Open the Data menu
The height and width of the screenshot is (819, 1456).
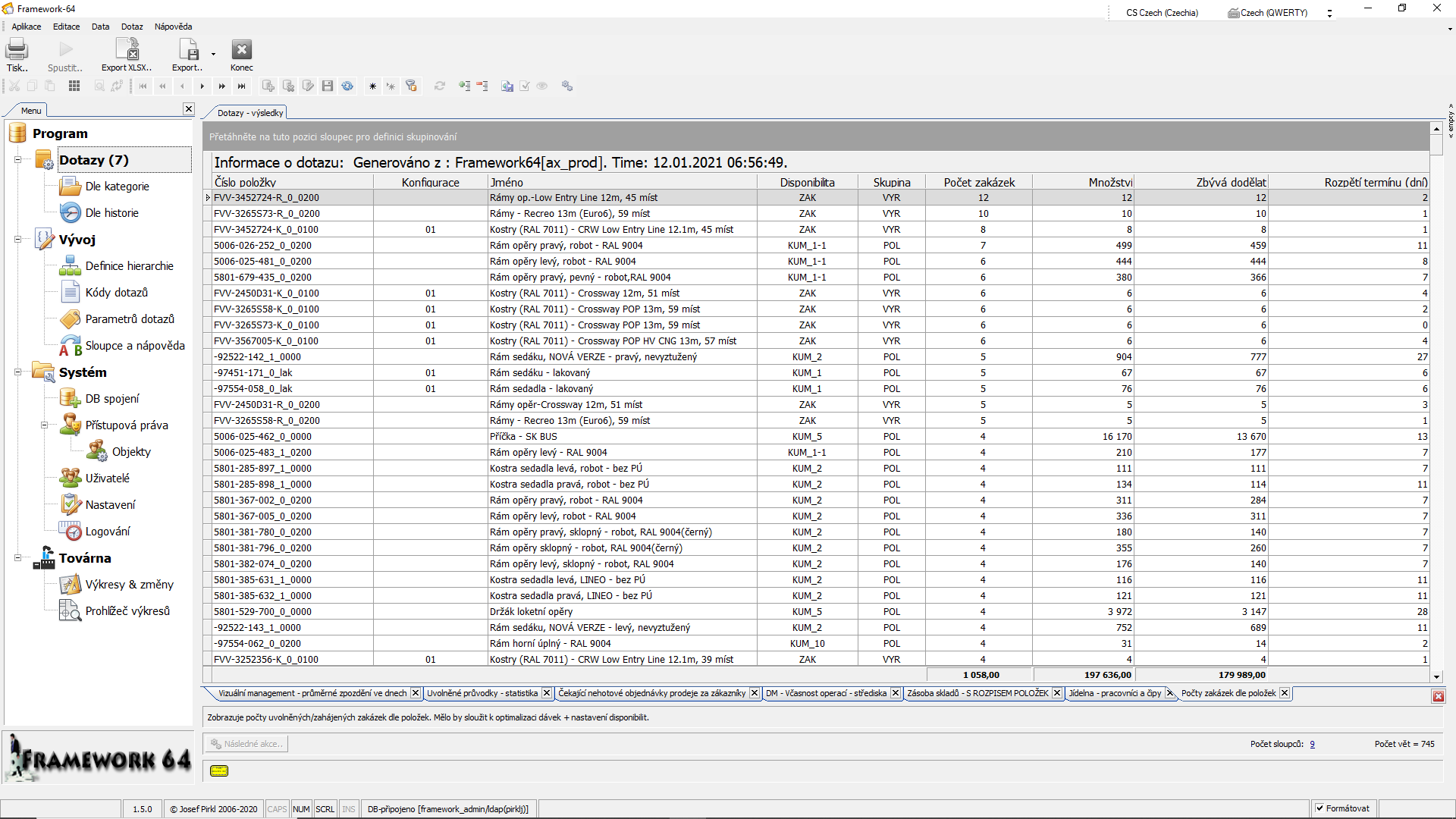[101, 27]
